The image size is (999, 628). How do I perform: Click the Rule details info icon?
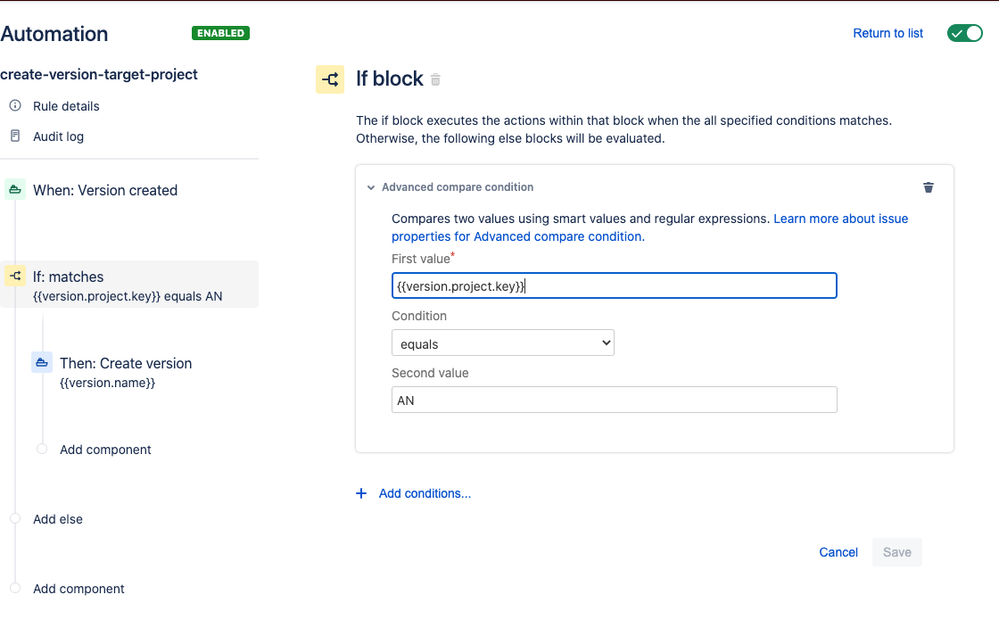(x=15, y=105)
